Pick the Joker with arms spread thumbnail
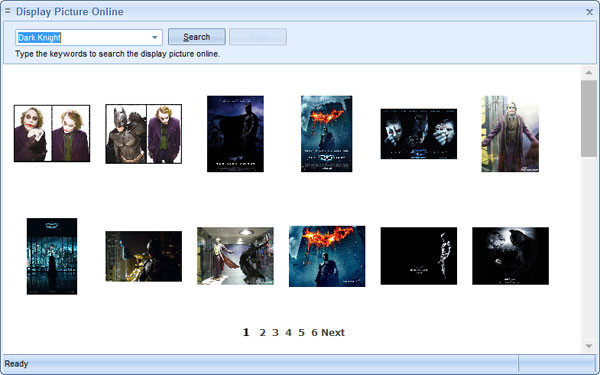Viewport: 600px width, 375px height. pos(510,134)
